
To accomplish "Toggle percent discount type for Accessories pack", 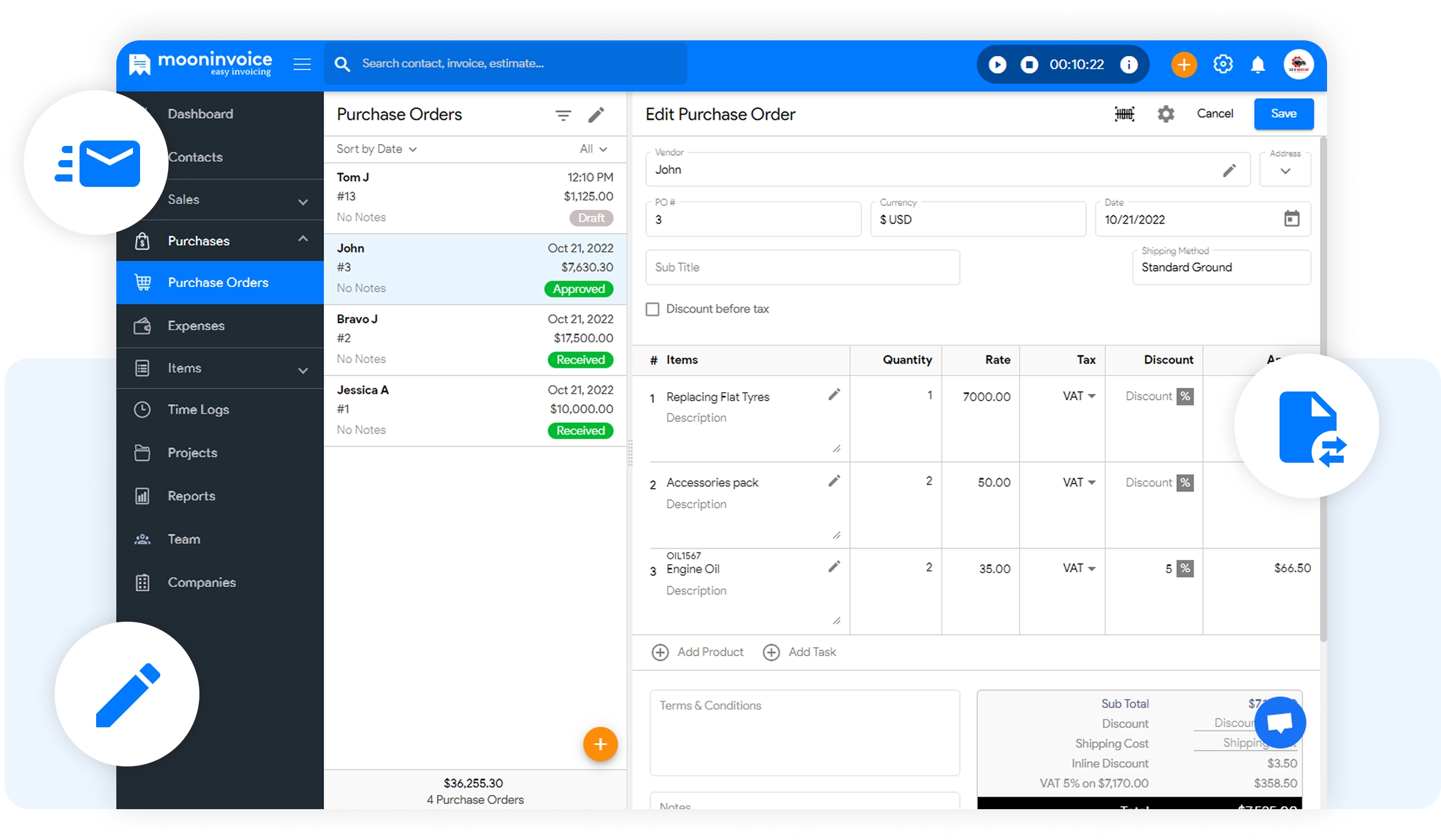I will pos(1185,483).
